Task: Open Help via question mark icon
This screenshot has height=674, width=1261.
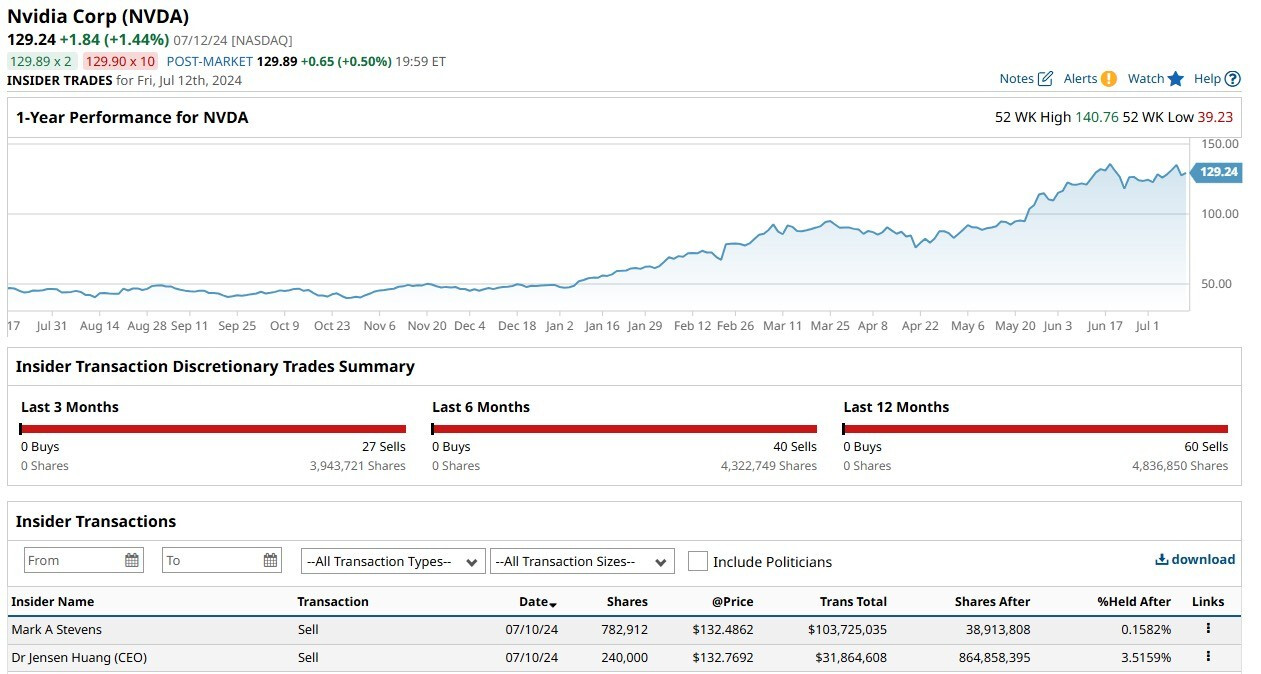Action: pos(1232,79)
